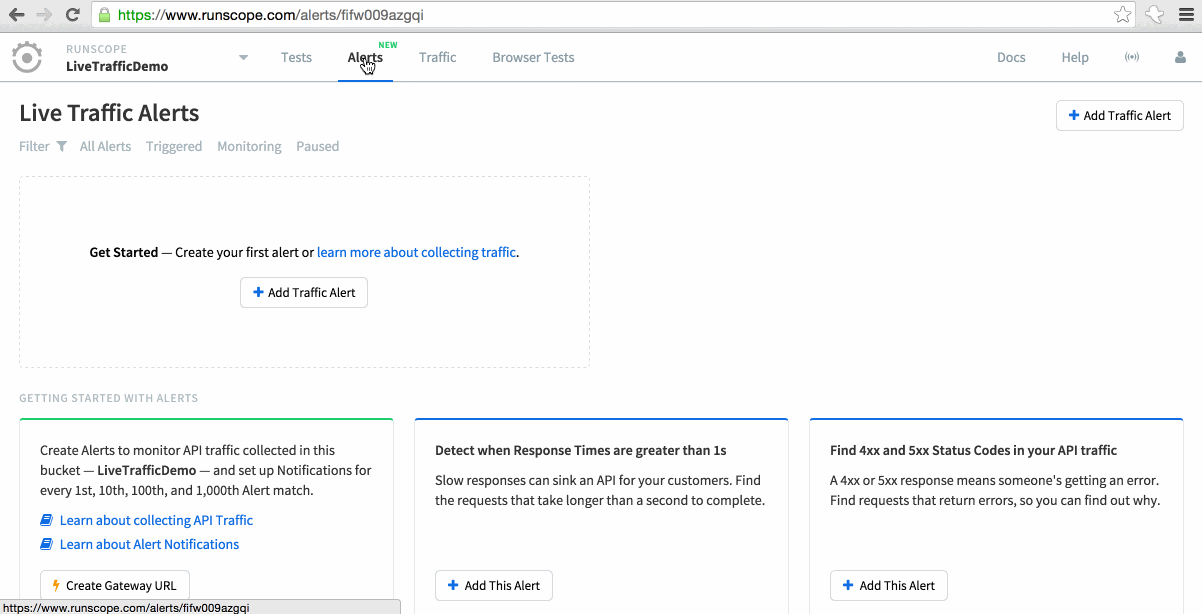Screen dimensions: 1202x614
Task: Filter by Monitoring alerts
Action: pyautogui.click(x=249, y=146)
